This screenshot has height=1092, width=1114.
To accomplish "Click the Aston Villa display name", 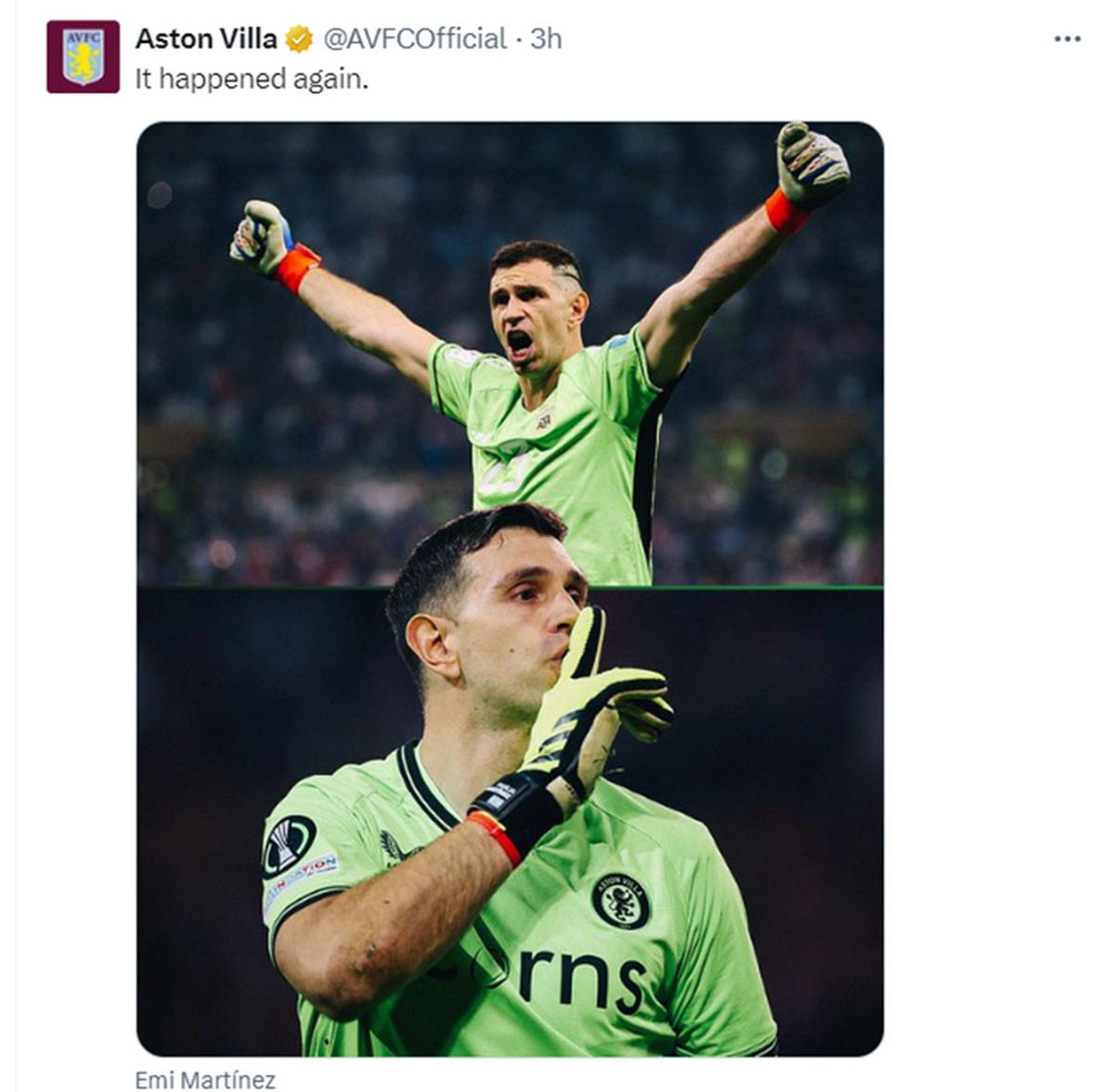I will [206, 39].
